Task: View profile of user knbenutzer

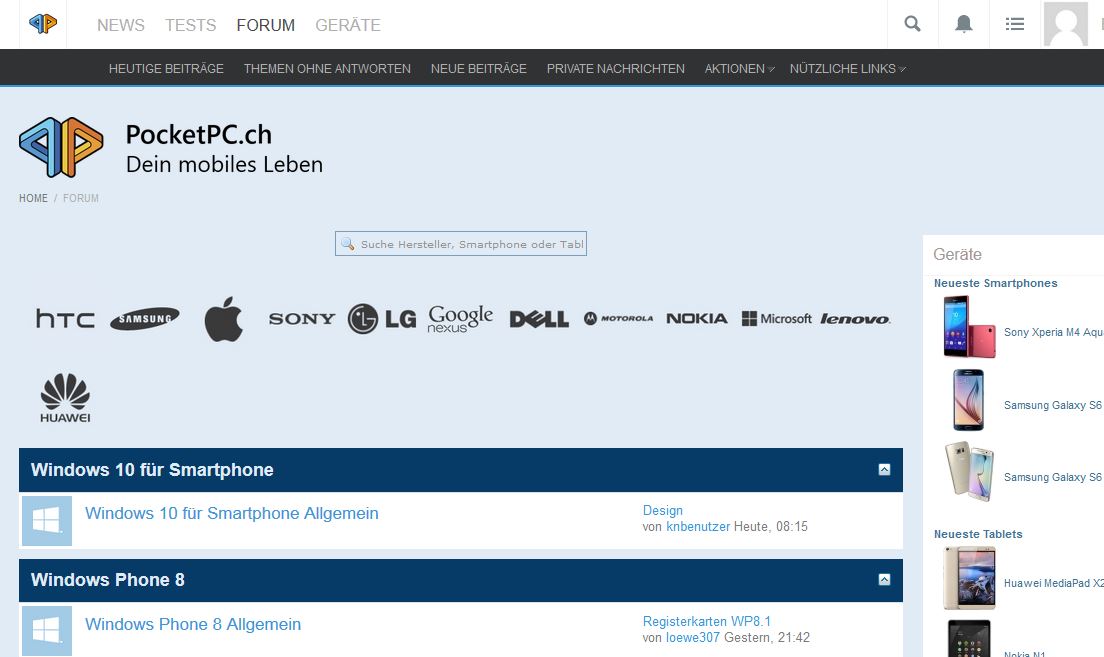Action: pos(698,527)
